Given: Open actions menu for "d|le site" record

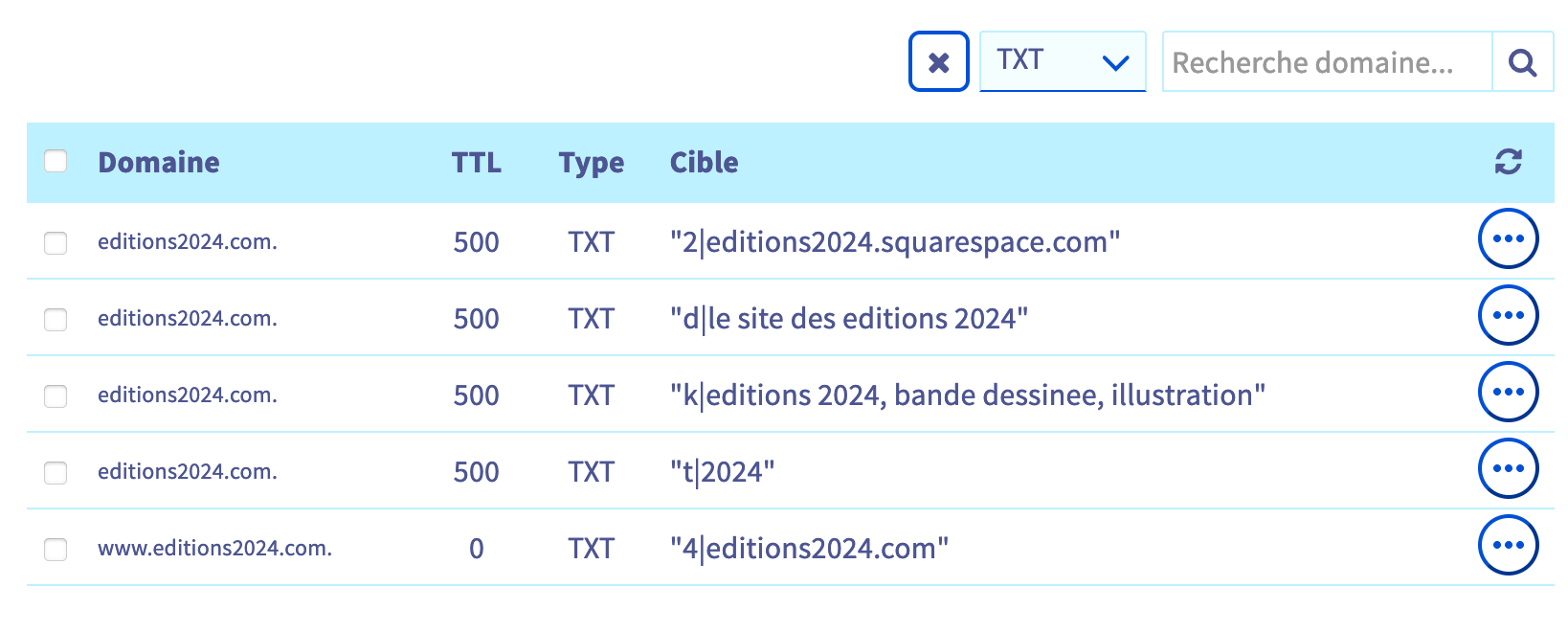Looking at the screenshot, I should click(x=1508, y=315).
